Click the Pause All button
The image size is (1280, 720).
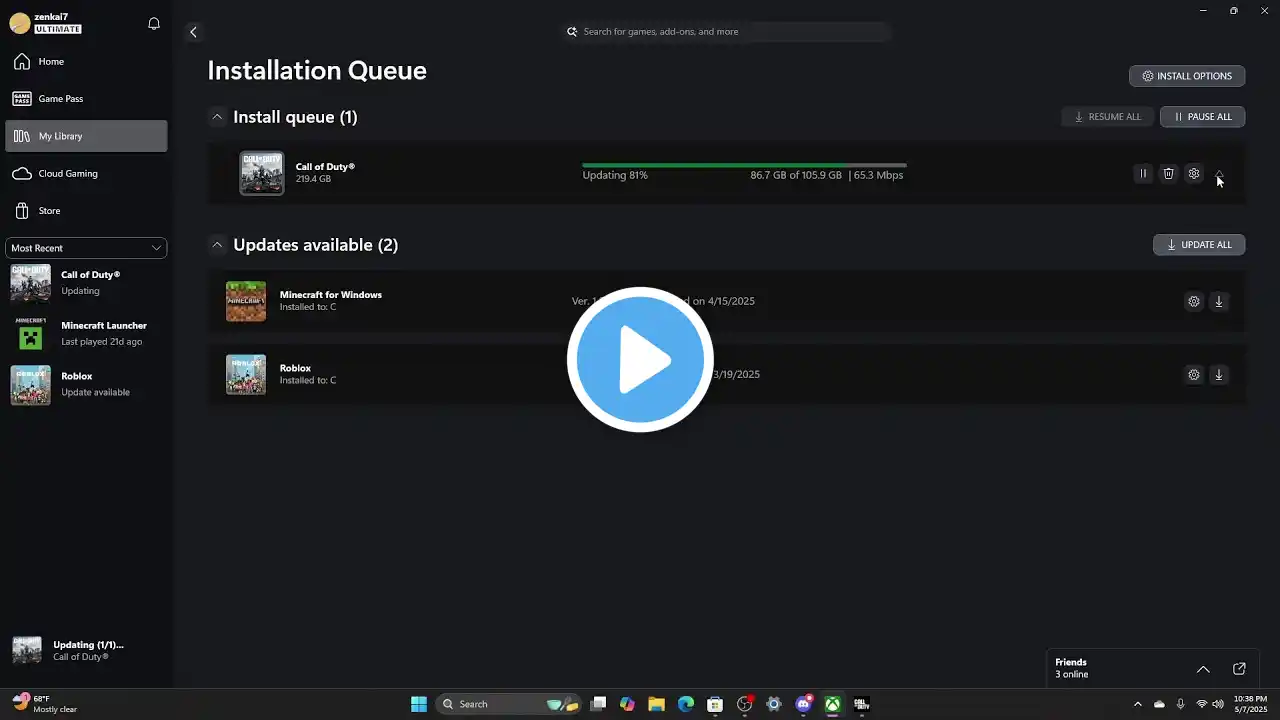pyautogui.click(x=1202, y=117)
